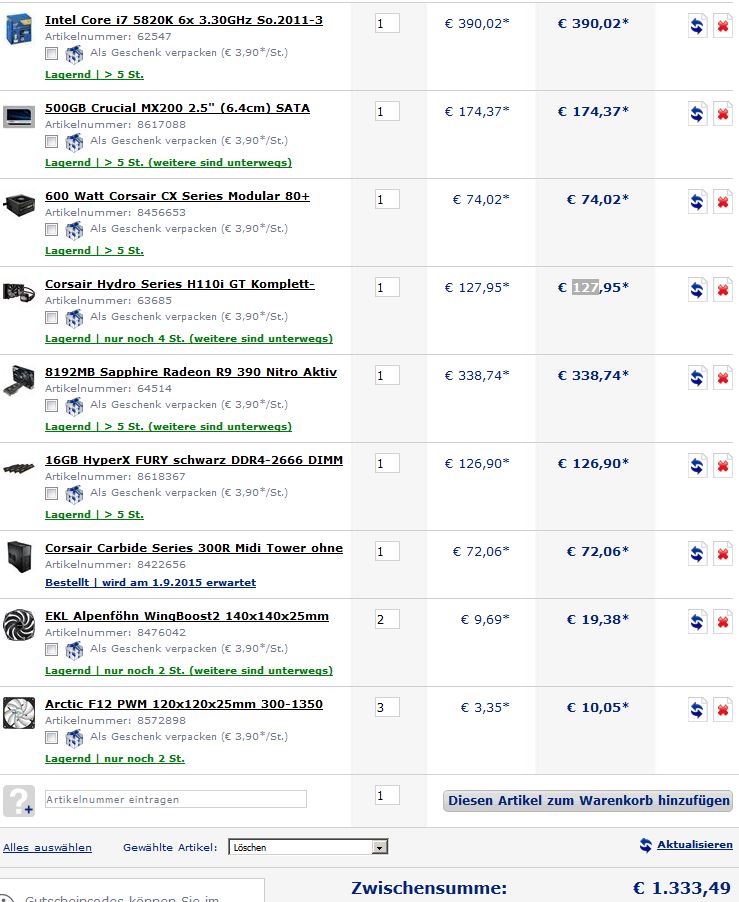Update the Corsair Hydro H110i GT row

click(x=697, y=289)
